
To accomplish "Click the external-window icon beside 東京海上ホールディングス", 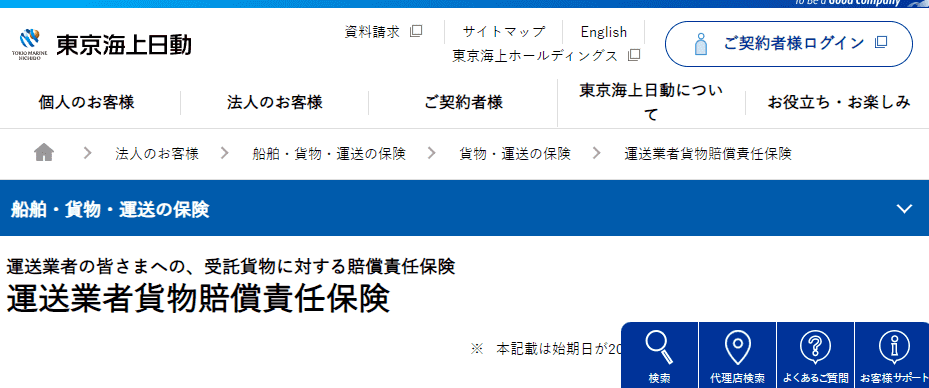I will click(634, 55).
